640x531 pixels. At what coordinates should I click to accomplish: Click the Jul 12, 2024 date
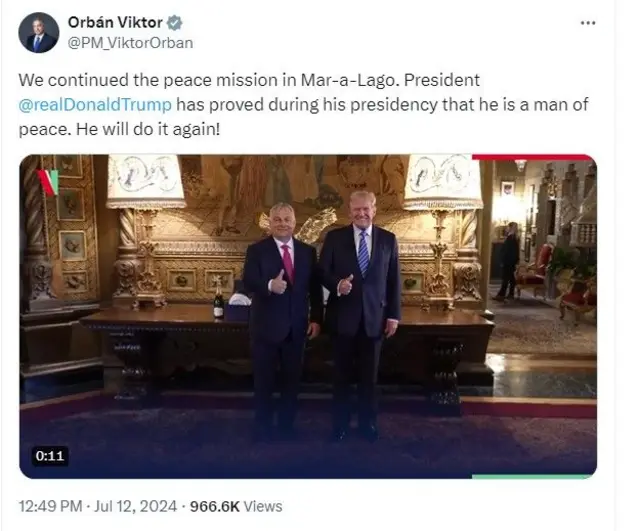point(136,507)
